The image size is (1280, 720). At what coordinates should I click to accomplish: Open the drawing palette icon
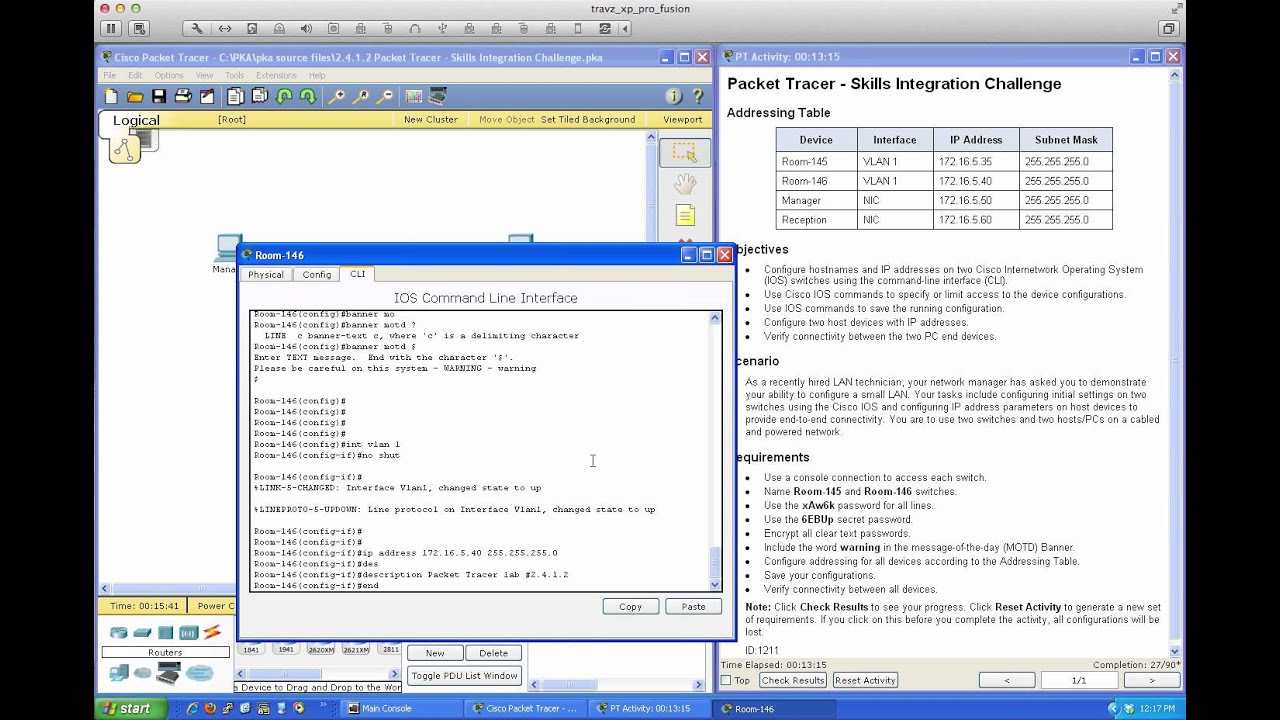[414, 97]
